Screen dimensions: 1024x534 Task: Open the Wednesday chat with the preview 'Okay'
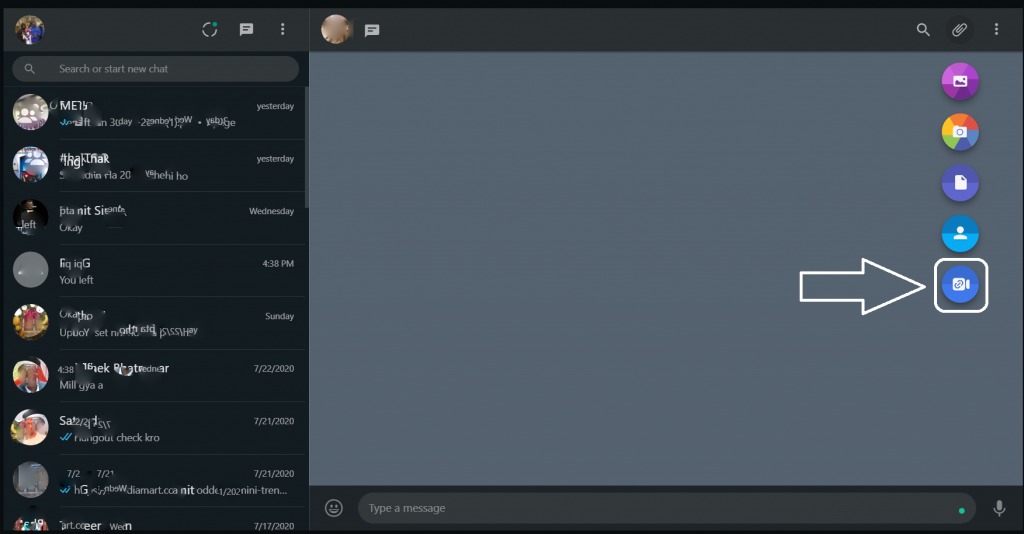pos(155,218)
